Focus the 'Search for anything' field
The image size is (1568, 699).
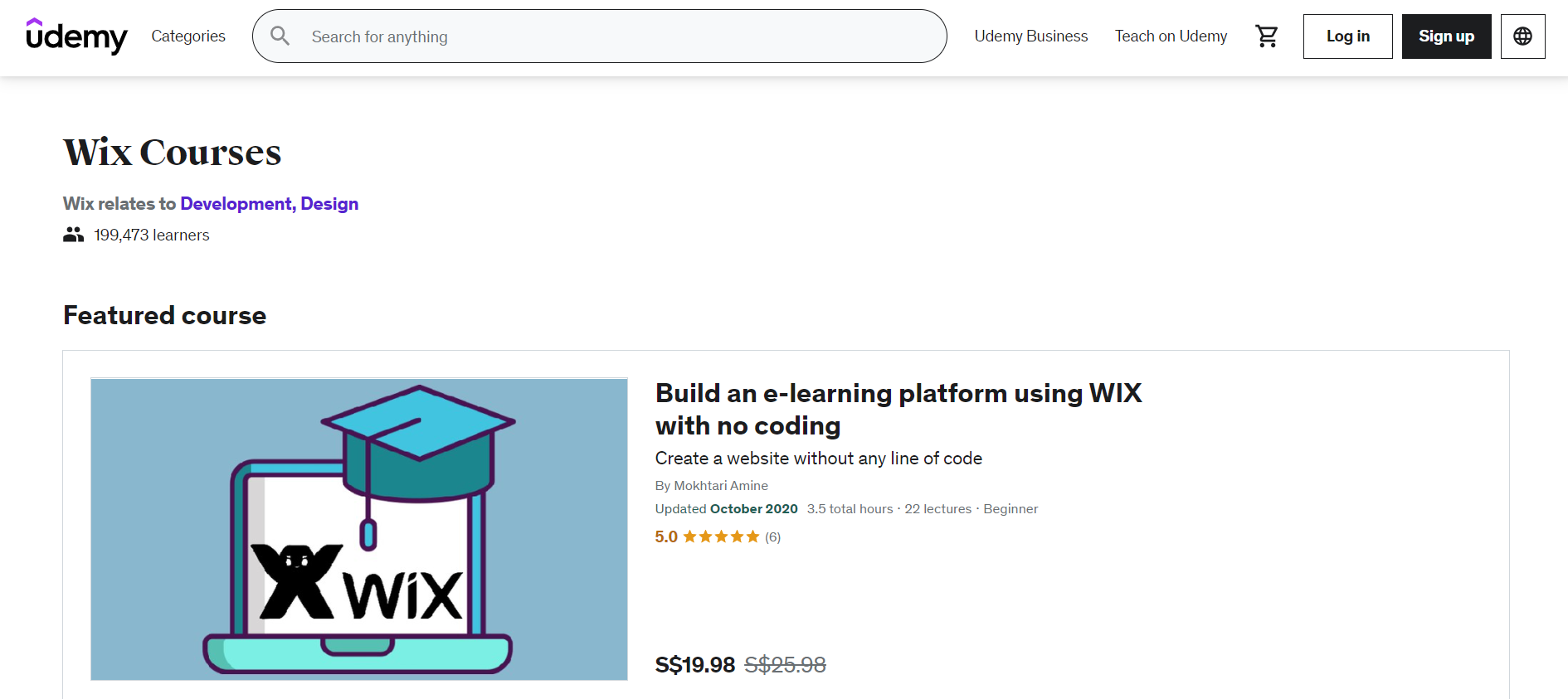[x=599, y=36]
